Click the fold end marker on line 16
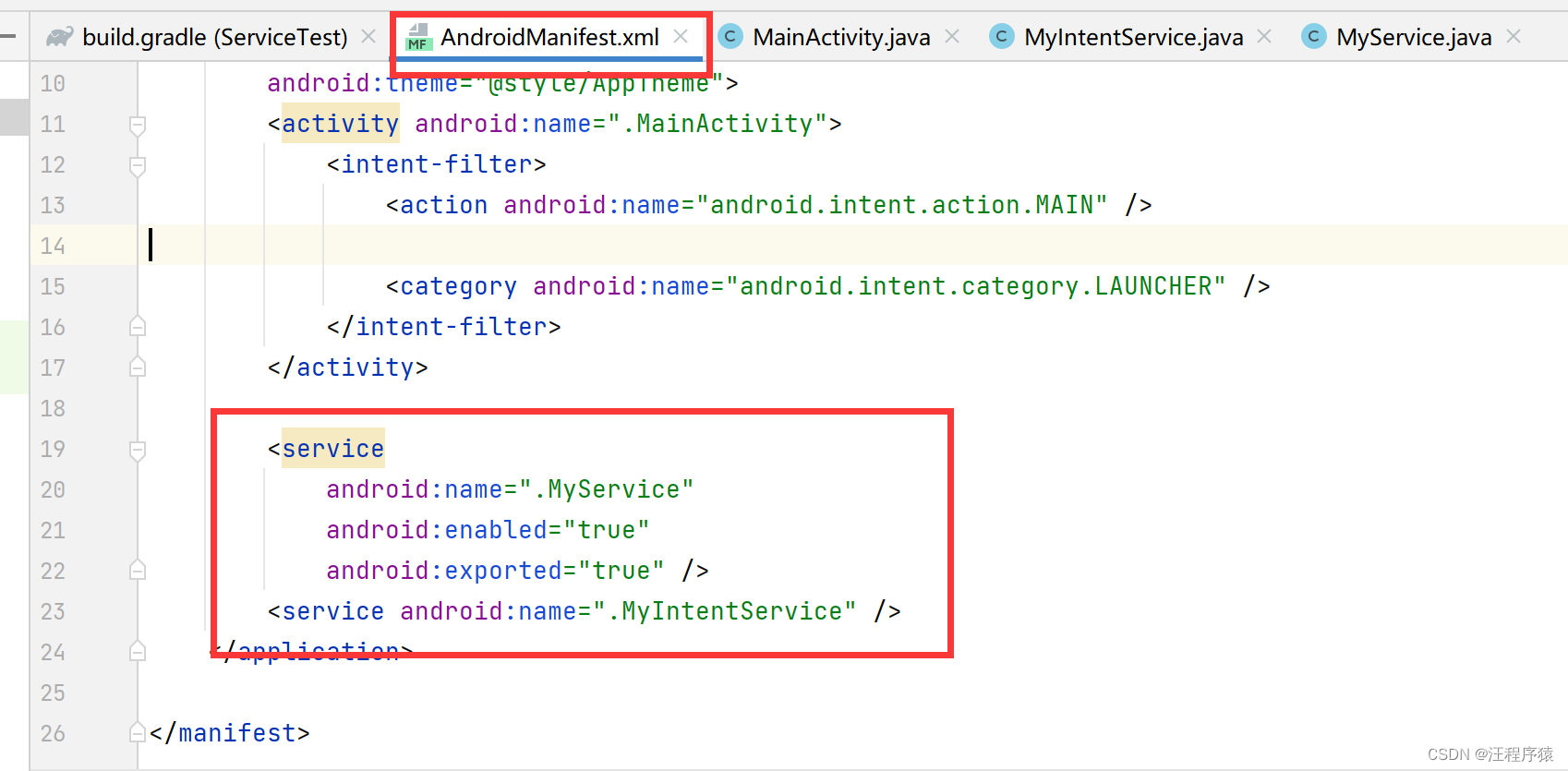The image size is (1568, 771). [x=138, y=326]
